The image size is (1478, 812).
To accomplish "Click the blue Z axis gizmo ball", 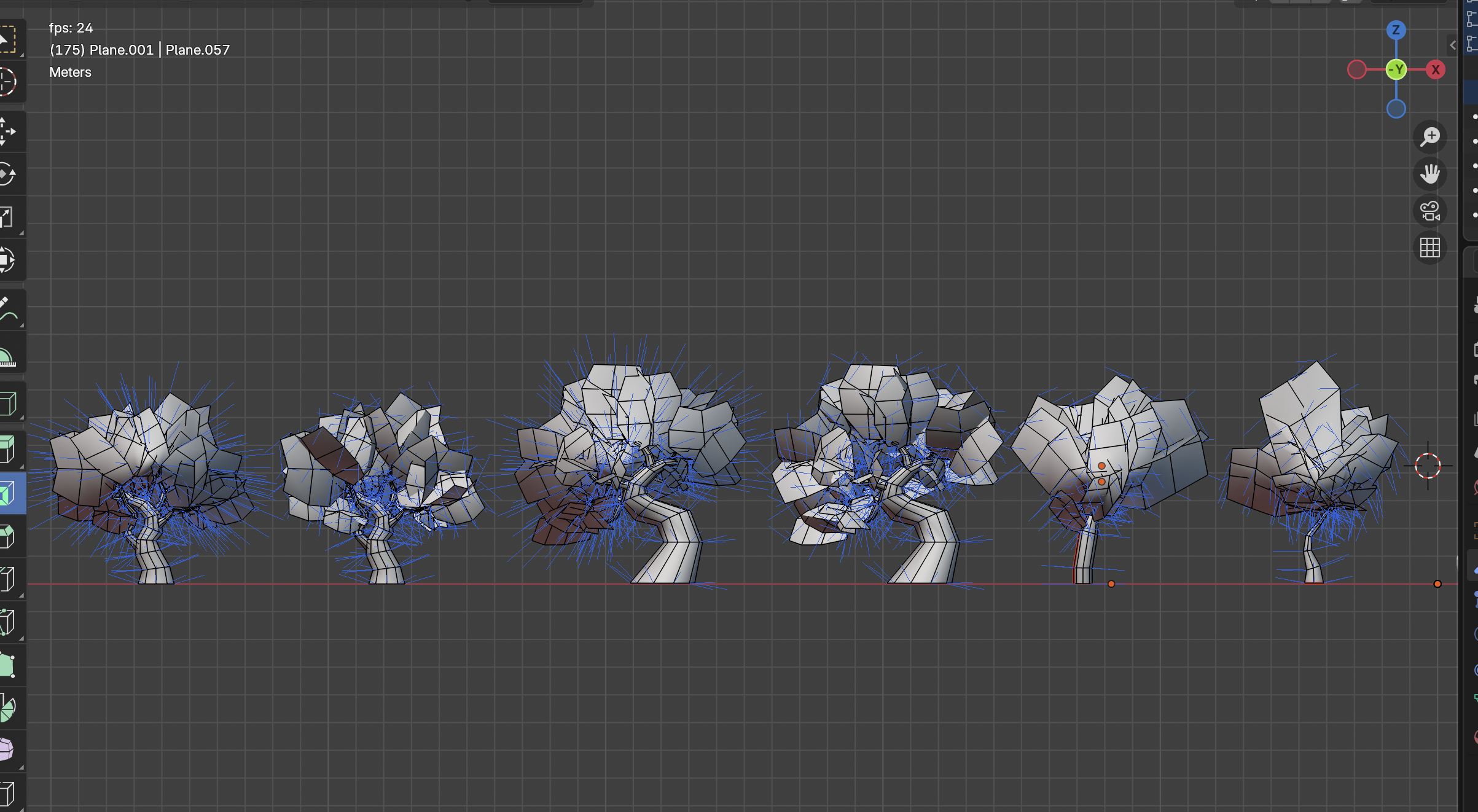I will tap(1396, 30).
